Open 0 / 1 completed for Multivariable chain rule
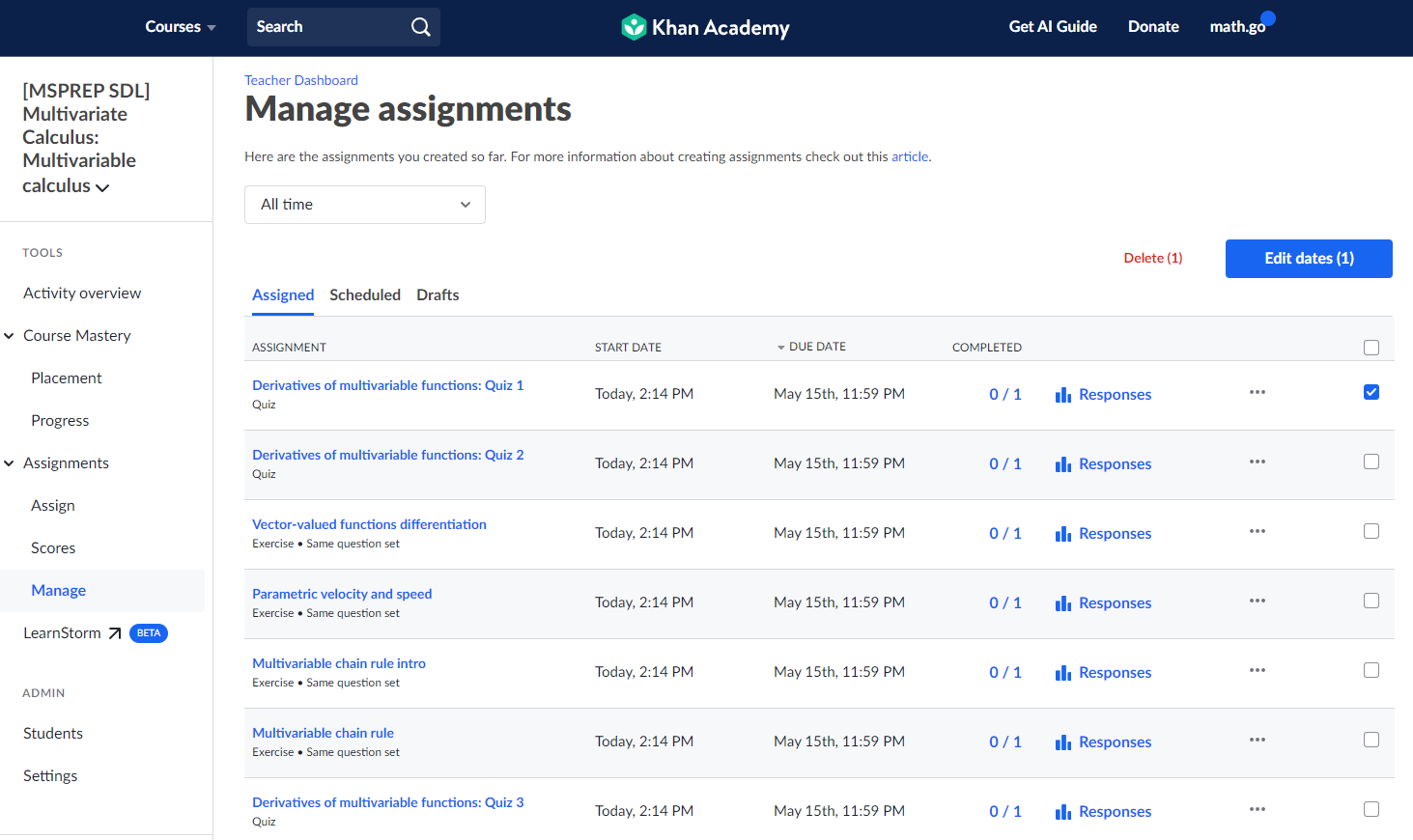The image size is (1413, 840). point(1005,742)
